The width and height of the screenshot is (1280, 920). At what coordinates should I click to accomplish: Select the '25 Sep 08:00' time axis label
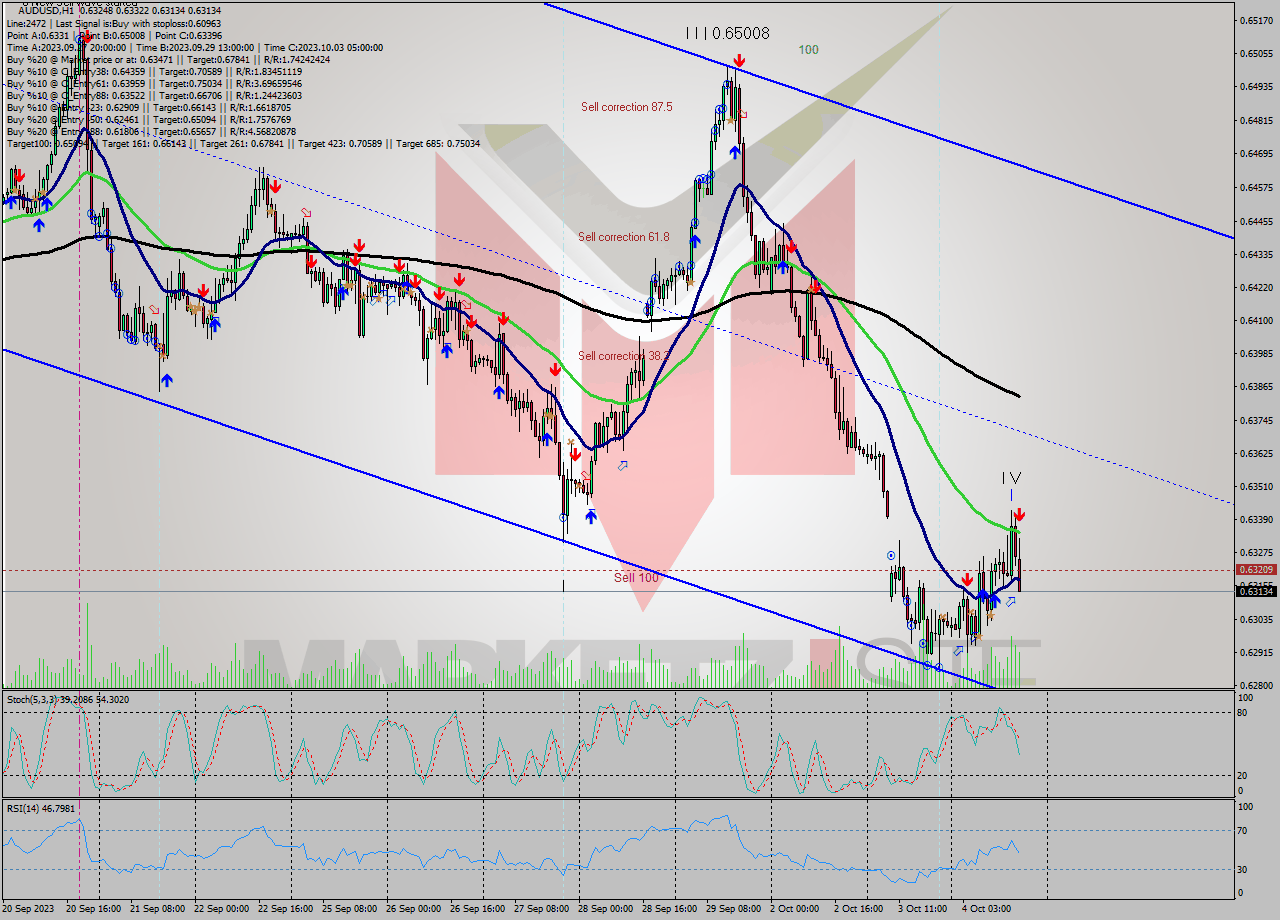[x=350, y=908]
